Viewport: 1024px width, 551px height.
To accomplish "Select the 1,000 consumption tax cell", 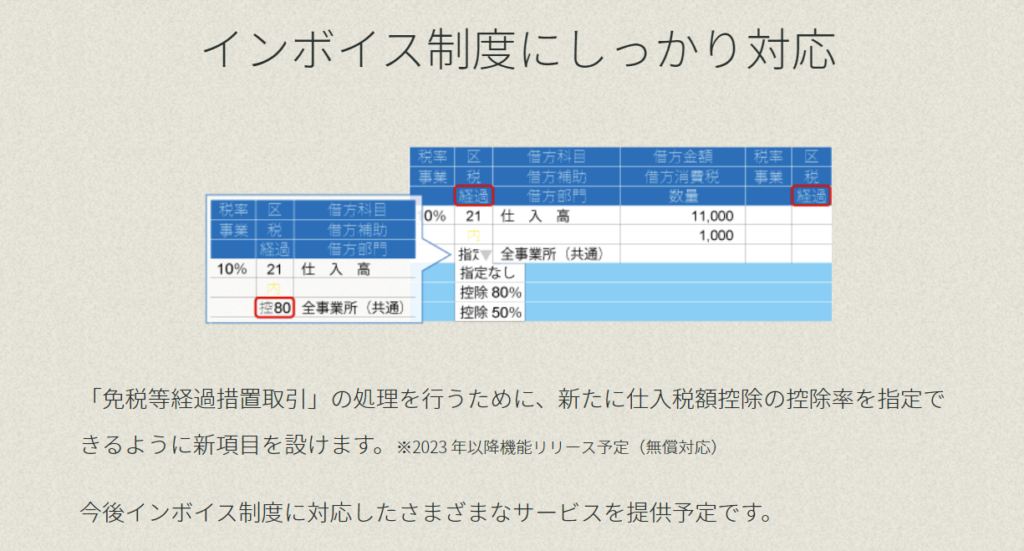I will [682, 235].
